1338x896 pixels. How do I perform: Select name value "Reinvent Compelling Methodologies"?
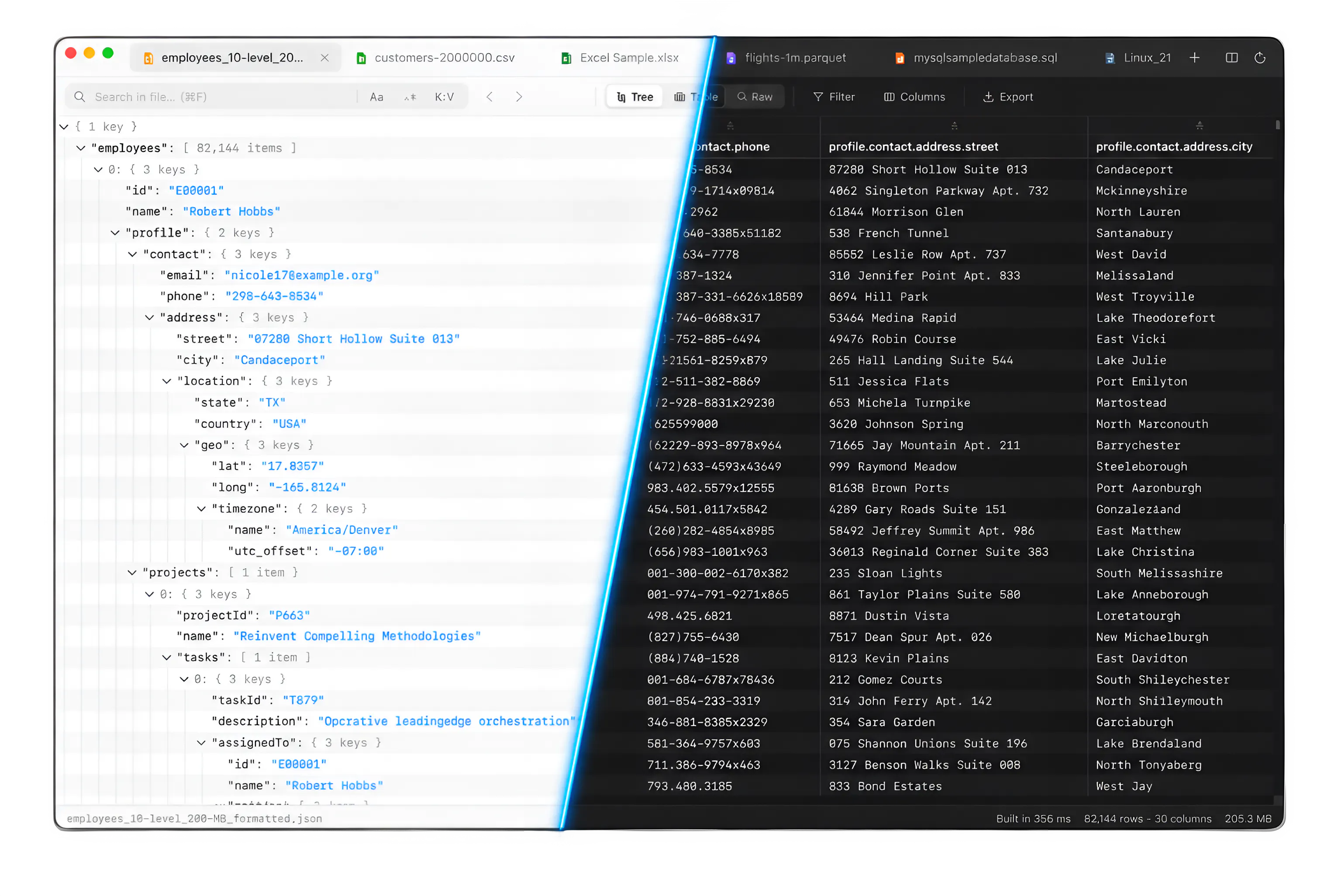tap(357, 637)
